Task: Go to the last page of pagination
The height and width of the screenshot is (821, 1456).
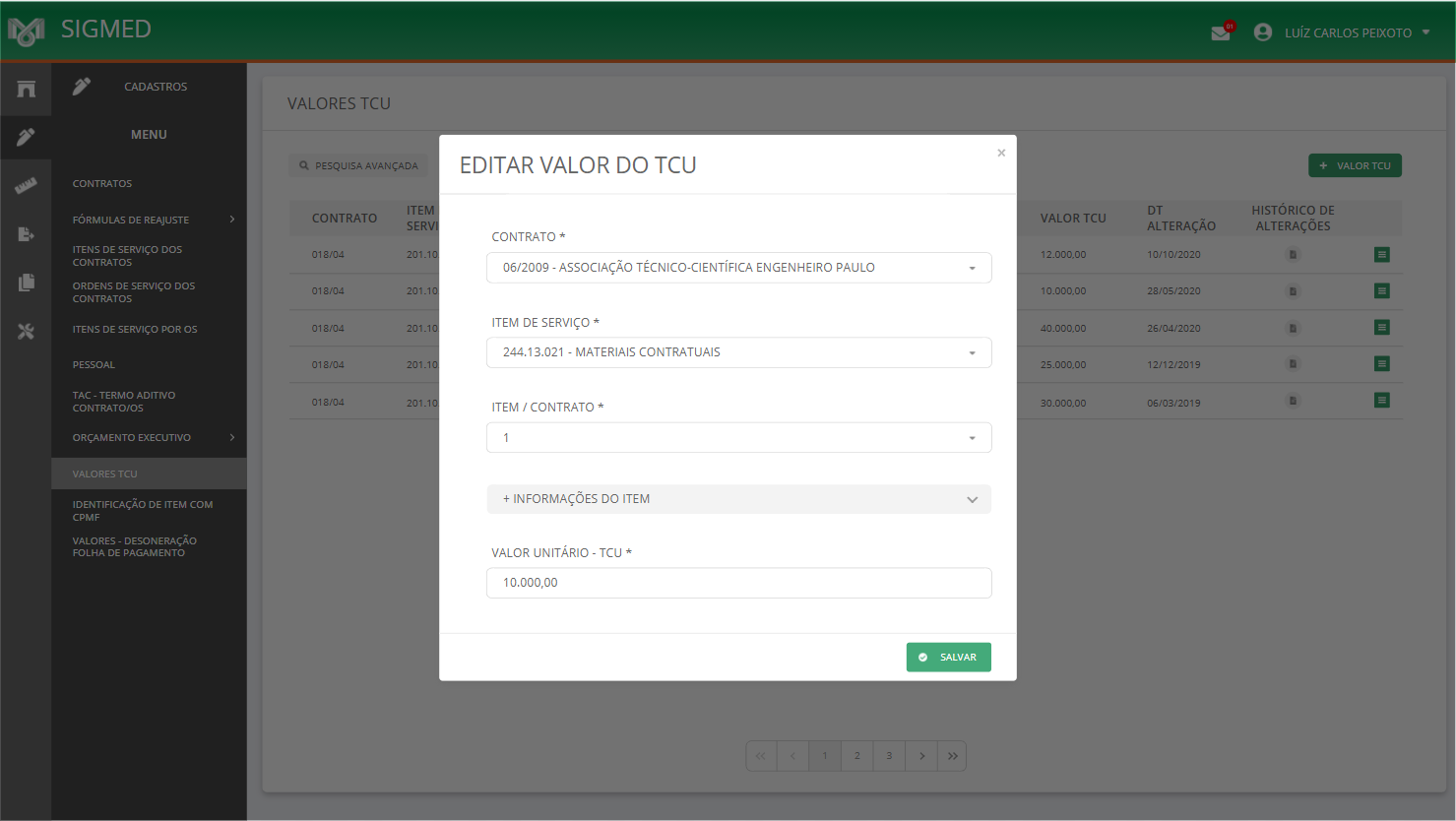Action: click(953, 756)
